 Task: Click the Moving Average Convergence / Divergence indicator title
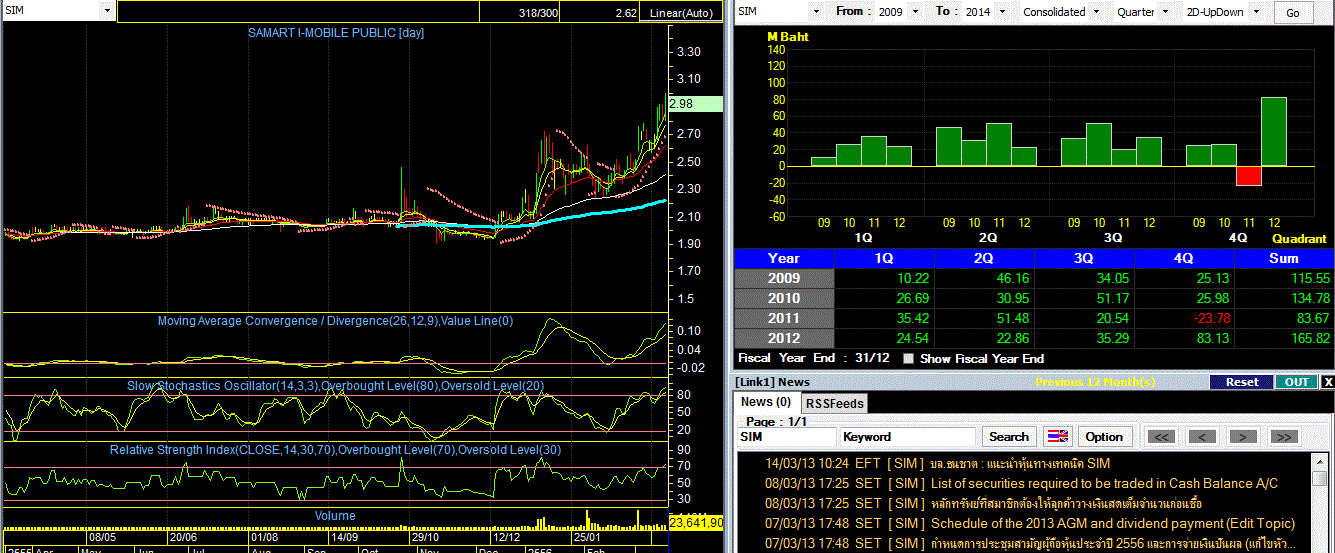tap(335, 321)
